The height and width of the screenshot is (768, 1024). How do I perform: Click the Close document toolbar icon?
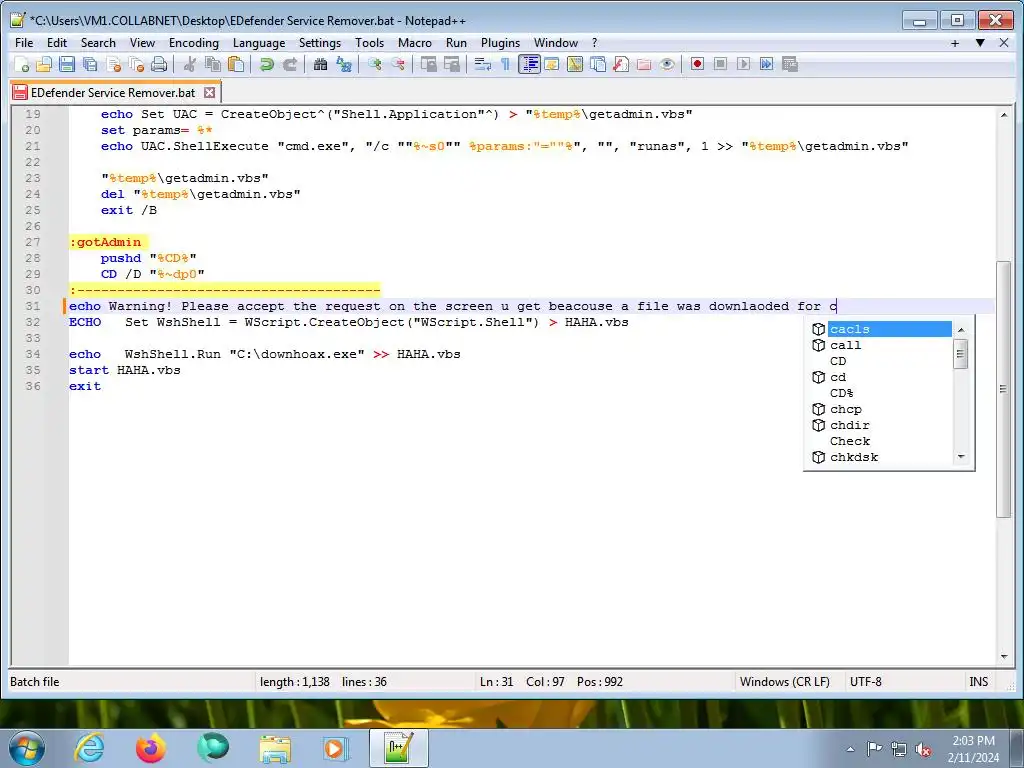pyautogui.click(x=113, y=64)
